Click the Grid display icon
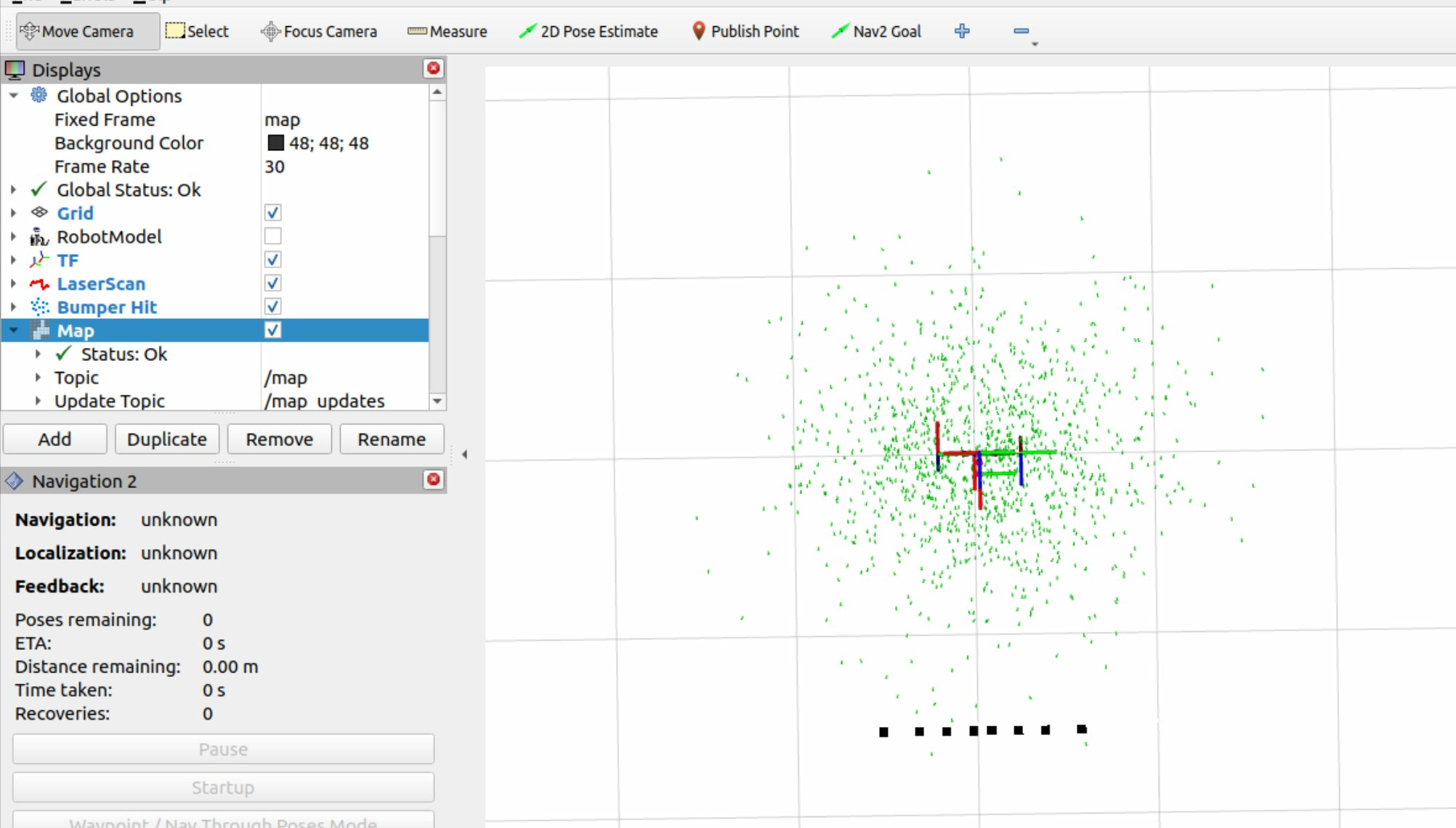This screenshot has width=1456, height=828. 39,213
